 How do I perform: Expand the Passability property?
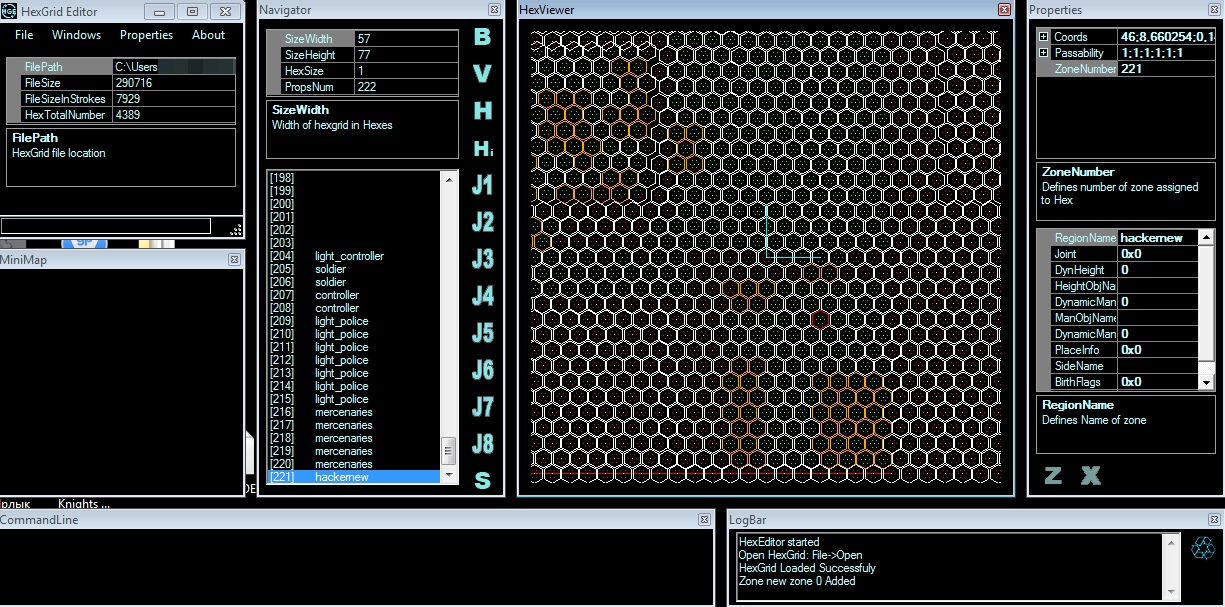pos(1044,53)
